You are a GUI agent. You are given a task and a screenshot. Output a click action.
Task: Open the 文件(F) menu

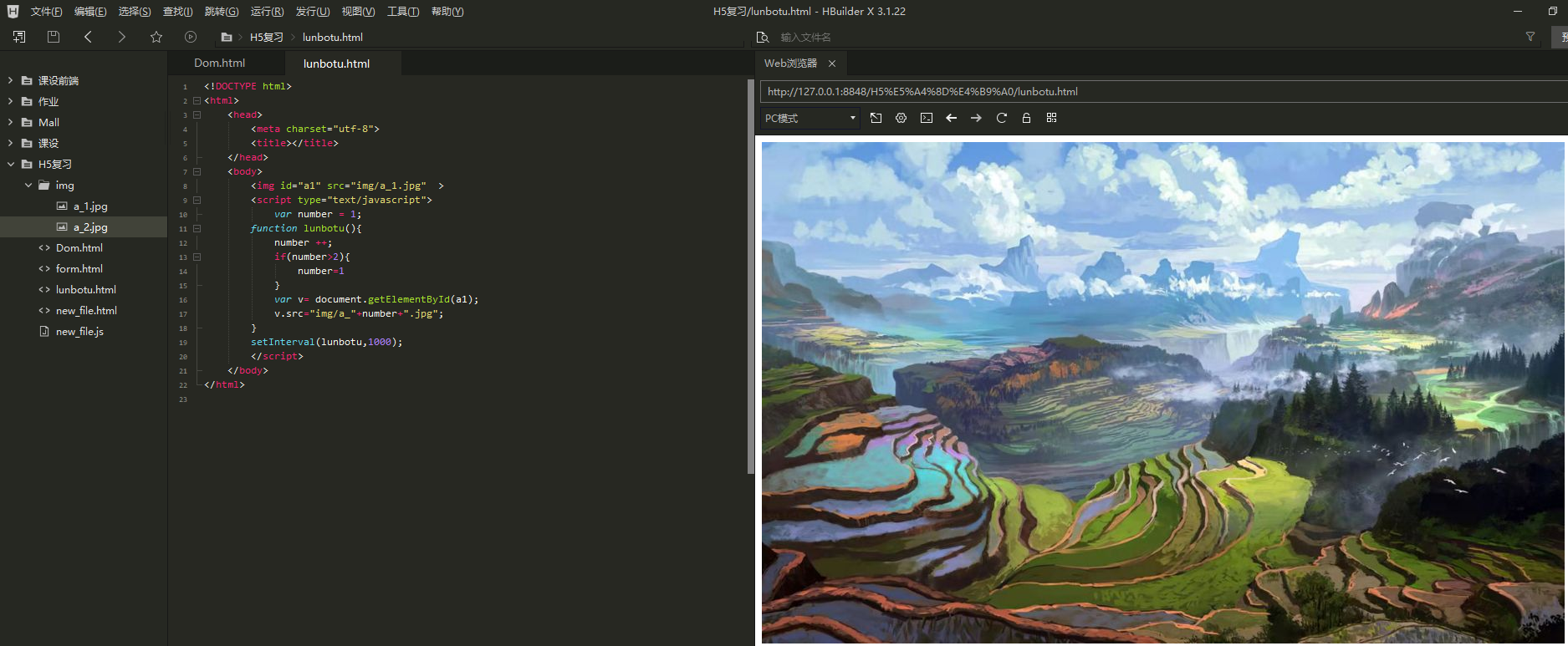(x=46, y=12)
